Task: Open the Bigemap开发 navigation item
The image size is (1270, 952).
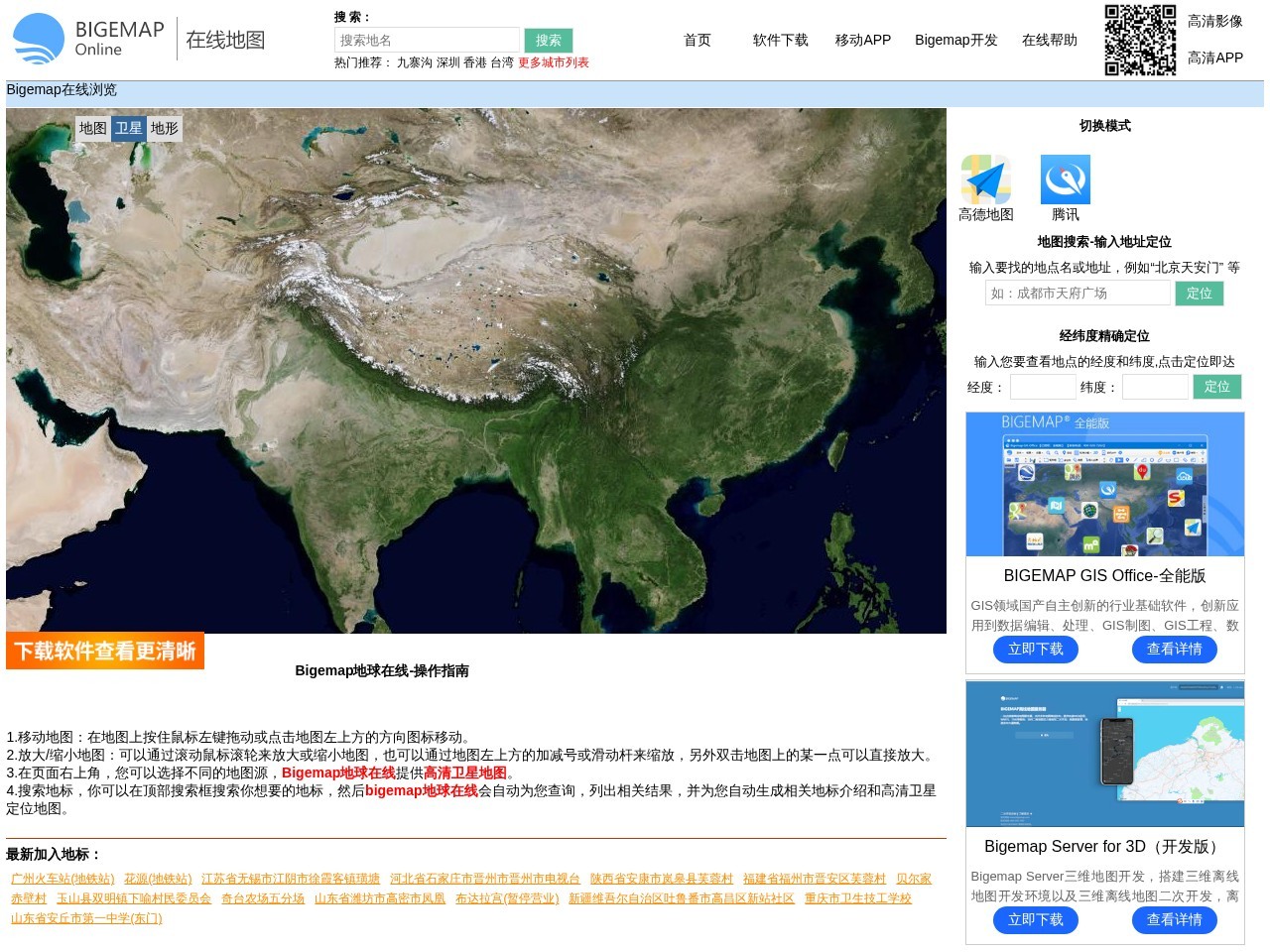Action: click(x=955, y=41)
